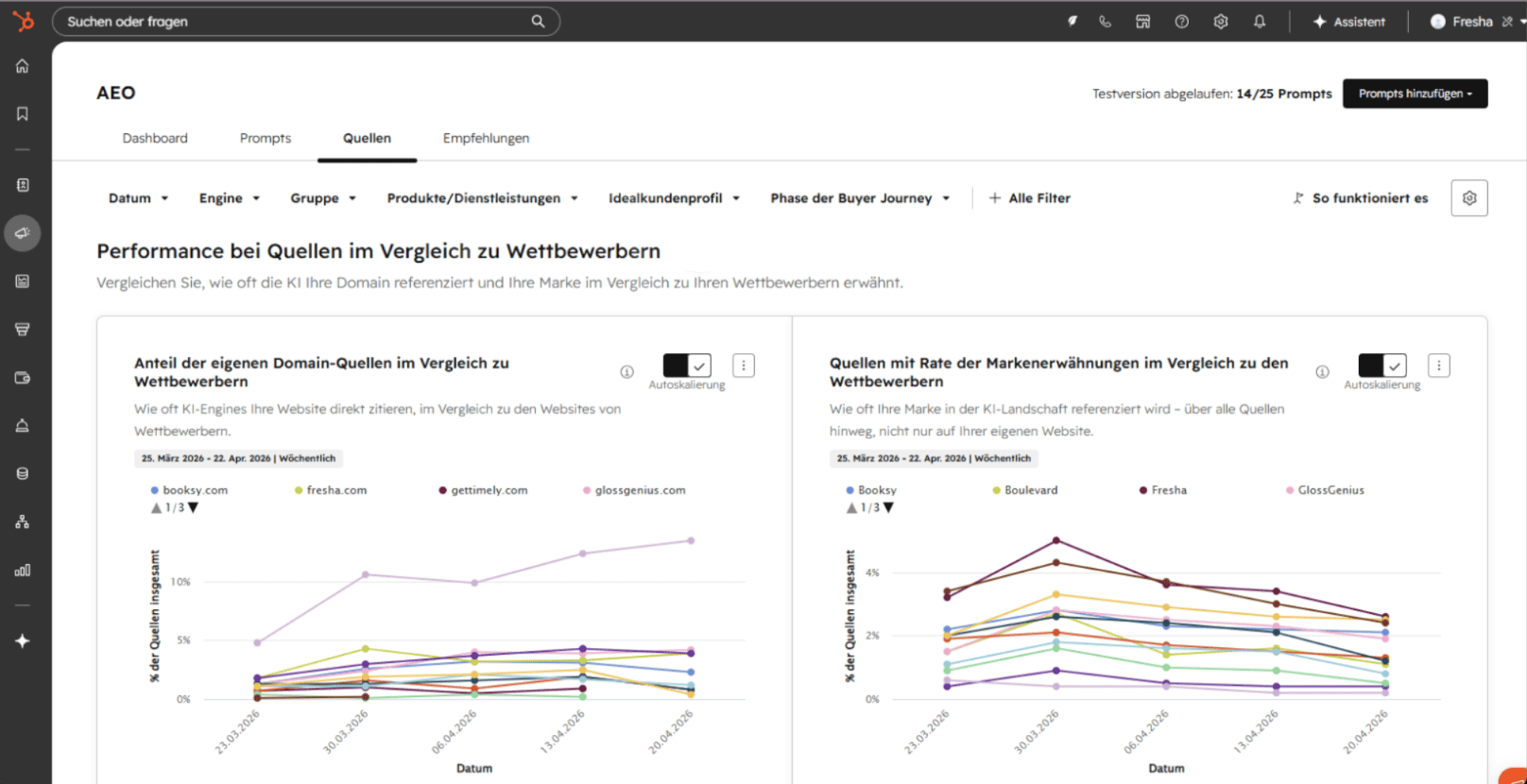Viewport: 1527px width, 784px height.
Task: Open the Produkte/Dienstleistungen filter dropdown
Action: pyautogui.click(x=482, y=198)
